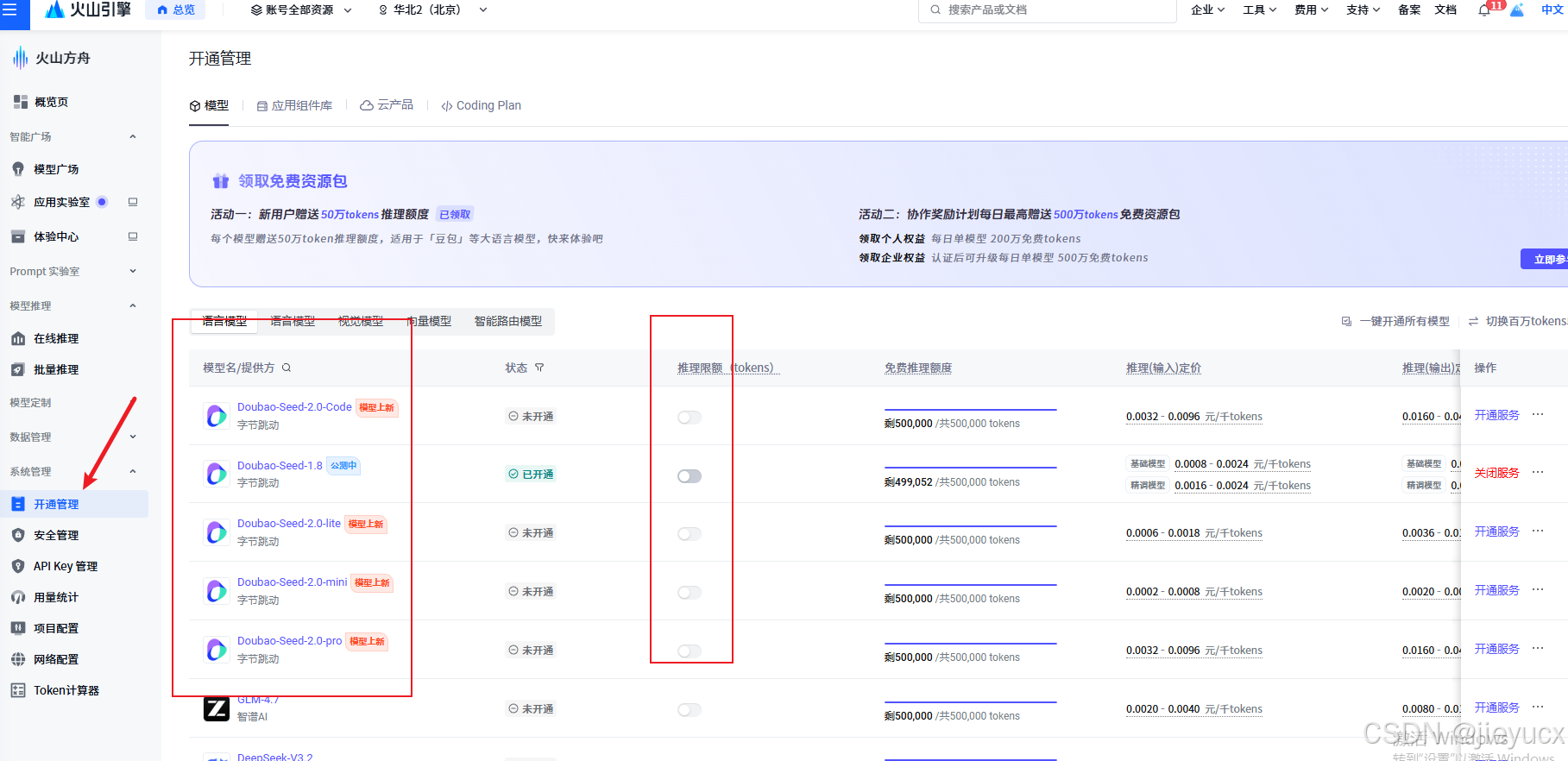This screenshot has width=1568, height=761.
Task: Switch to the 云产品 tab
Action: click(387, 105)
